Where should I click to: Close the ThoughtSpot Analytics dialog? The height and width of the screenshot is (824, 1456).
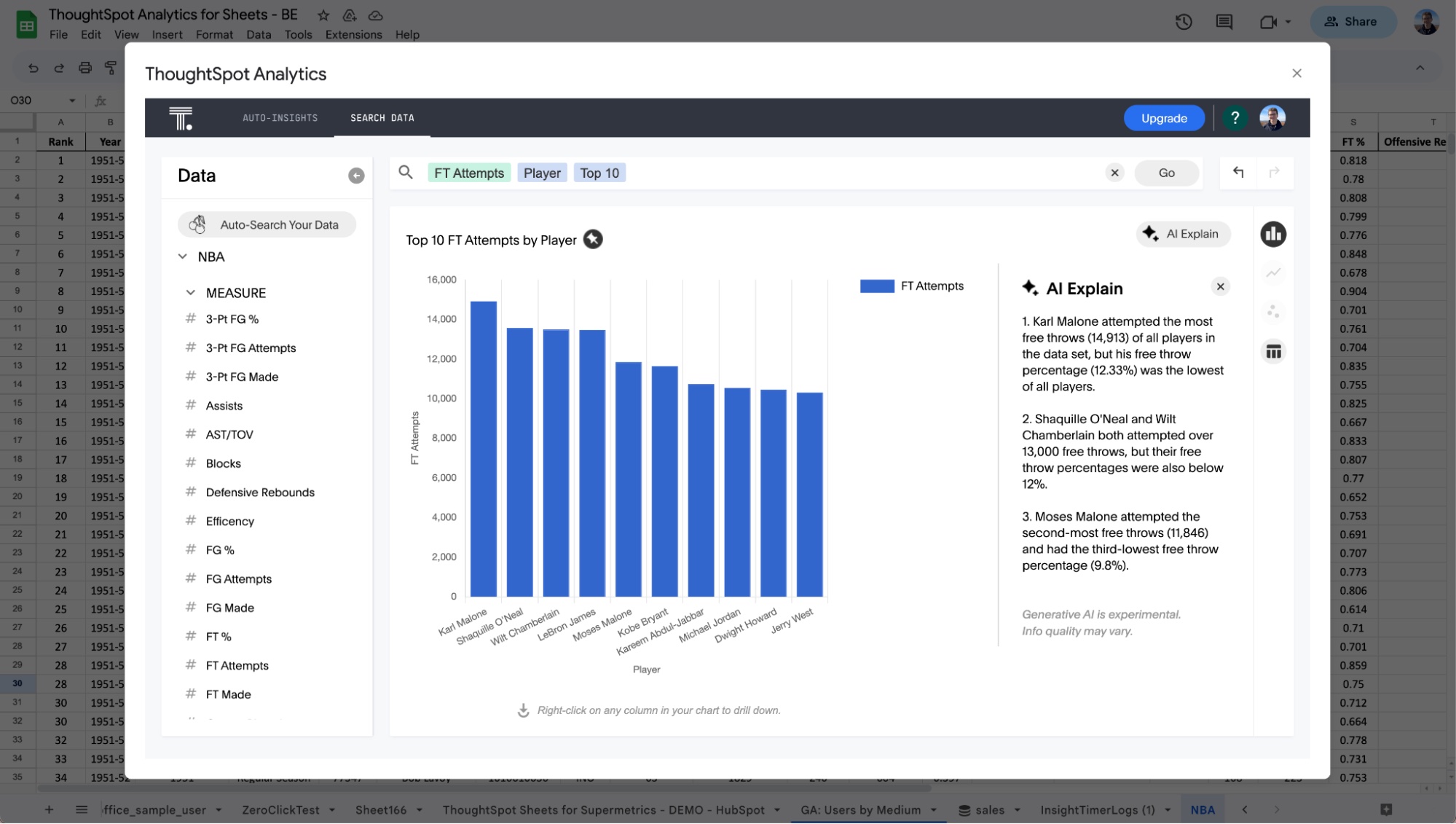coord(1296,74)
